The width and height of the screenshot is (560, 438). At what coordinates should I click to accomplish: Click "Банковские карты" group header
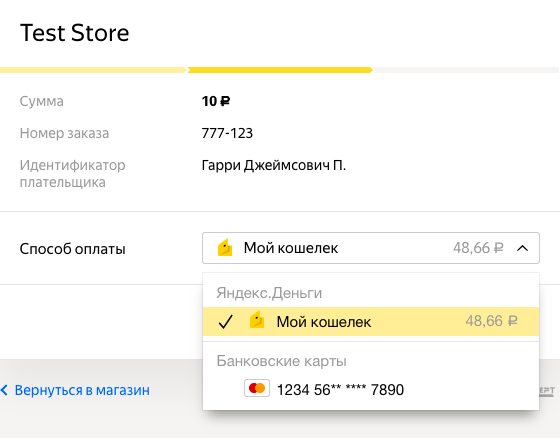point(281,361)
